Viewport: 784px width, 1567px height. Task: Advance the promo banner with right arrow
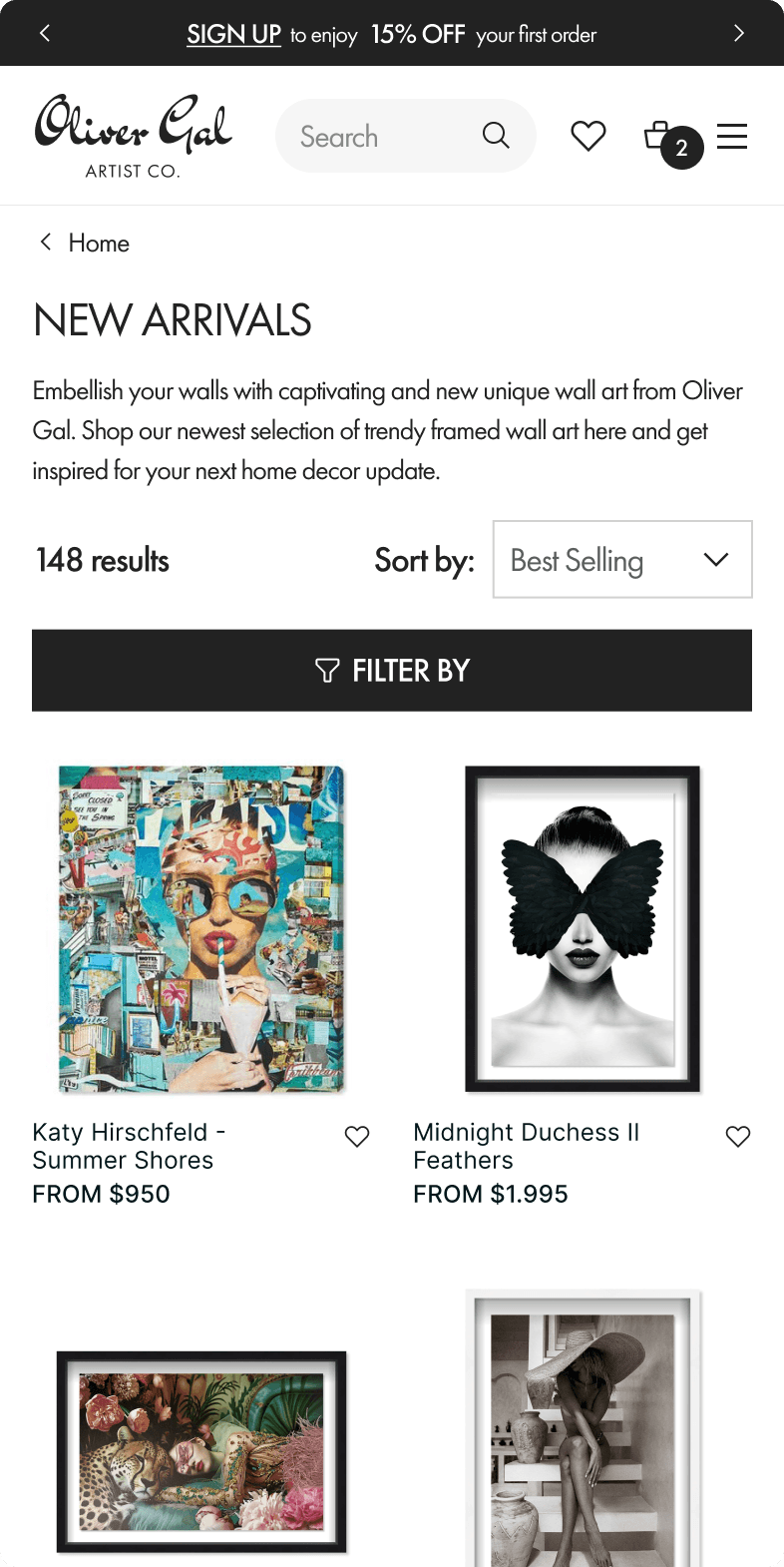click(x=739, y=33)
